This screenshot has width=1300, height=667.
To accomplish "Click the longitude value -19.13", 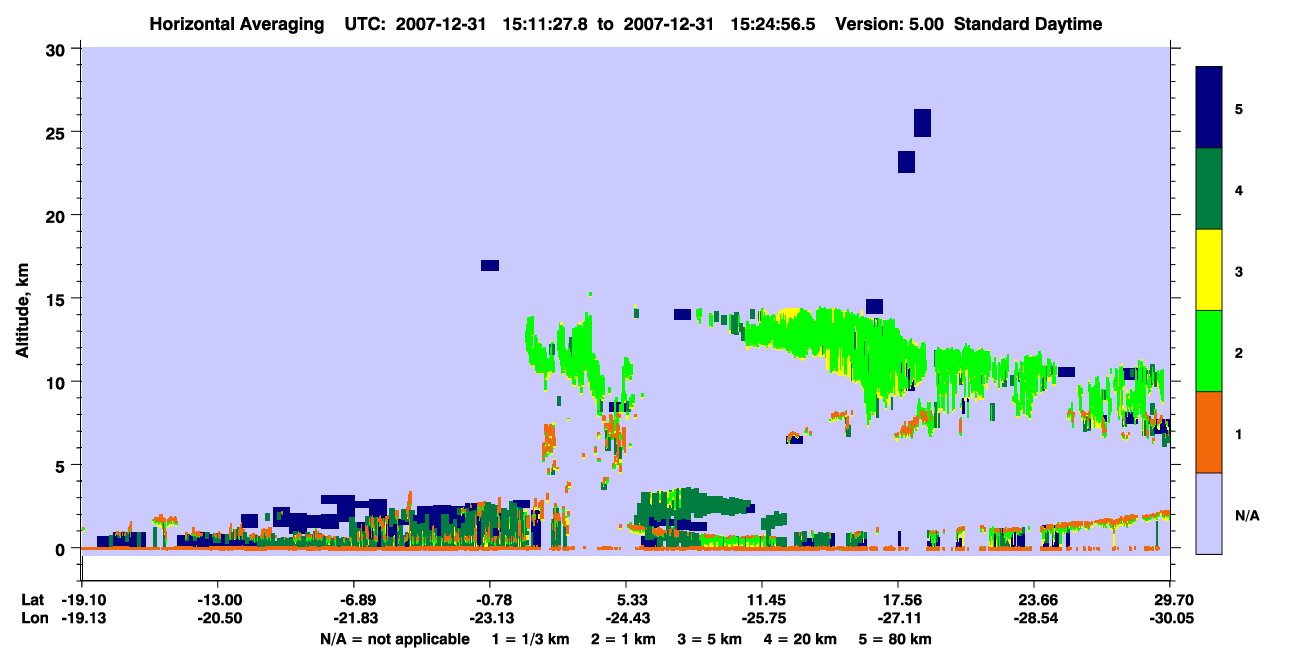I will click(x=82, y=618).
